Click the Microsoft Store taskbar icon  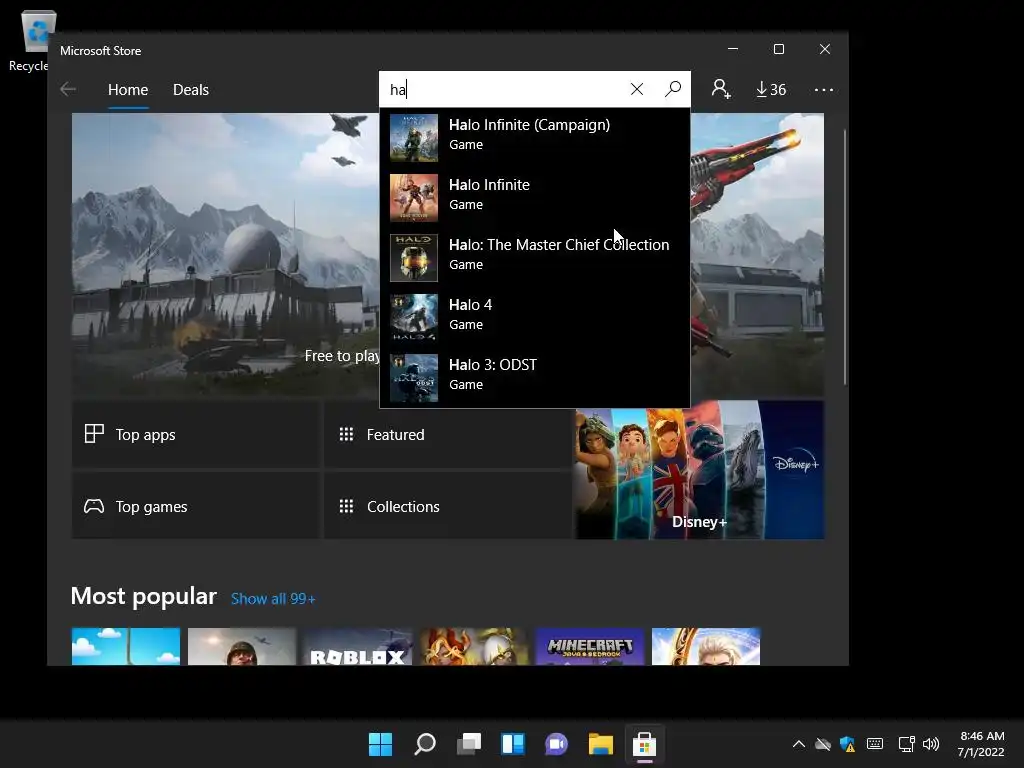645,744
